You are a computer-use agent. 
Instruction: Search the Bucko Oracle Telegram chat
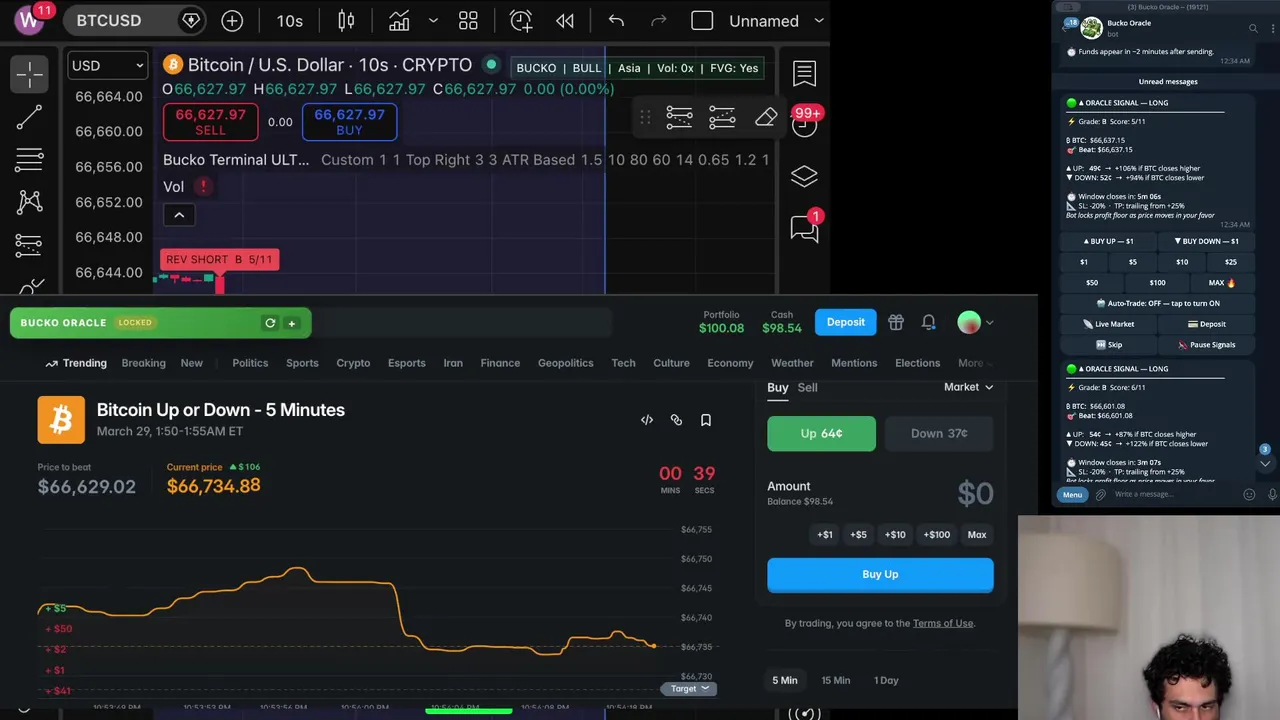click(x=1253, y=28)
